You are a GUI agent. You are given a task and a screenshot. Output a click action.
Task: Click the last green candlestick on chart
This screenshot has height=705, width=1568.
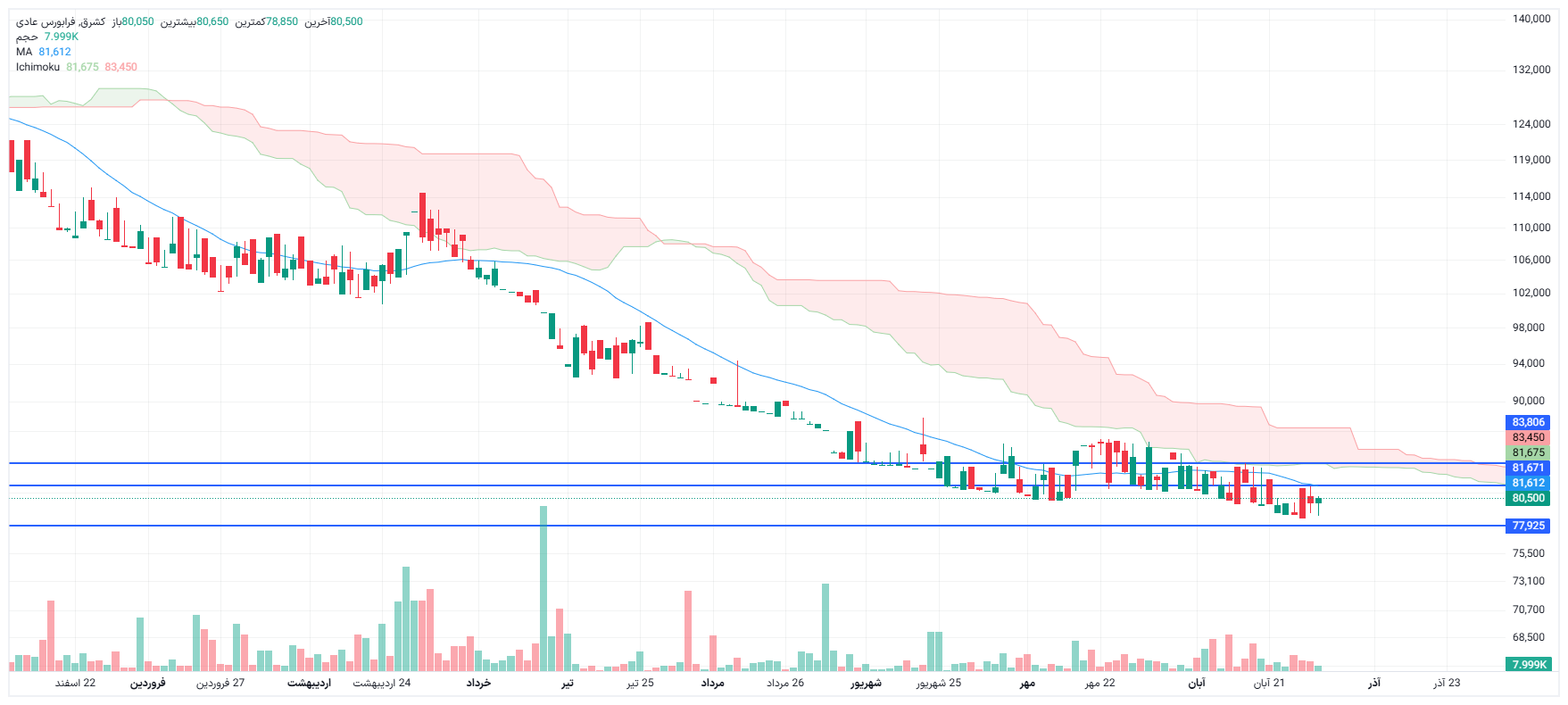point(1318,501)
